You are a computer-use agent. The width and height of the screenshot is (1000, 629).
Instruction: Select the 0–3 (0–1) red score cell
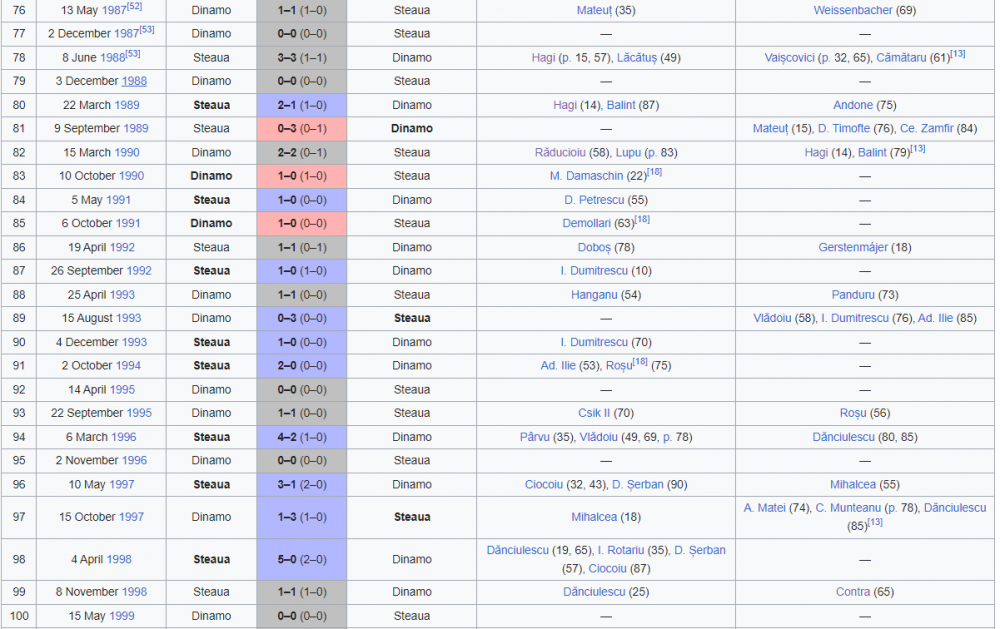click(x=302, y=128)
